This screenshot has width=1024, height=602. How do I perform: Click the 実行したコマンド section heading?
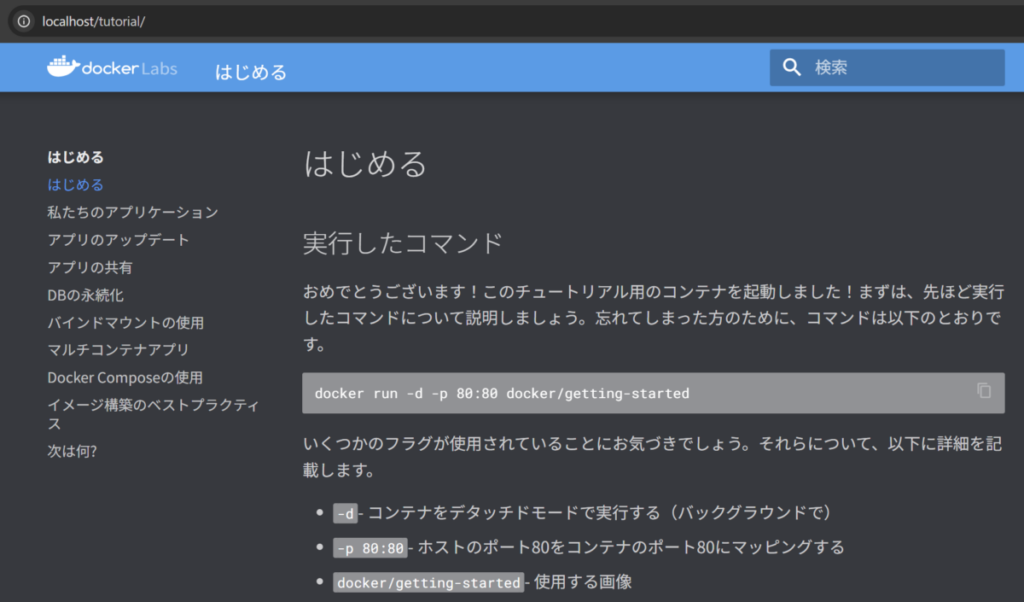402,243
